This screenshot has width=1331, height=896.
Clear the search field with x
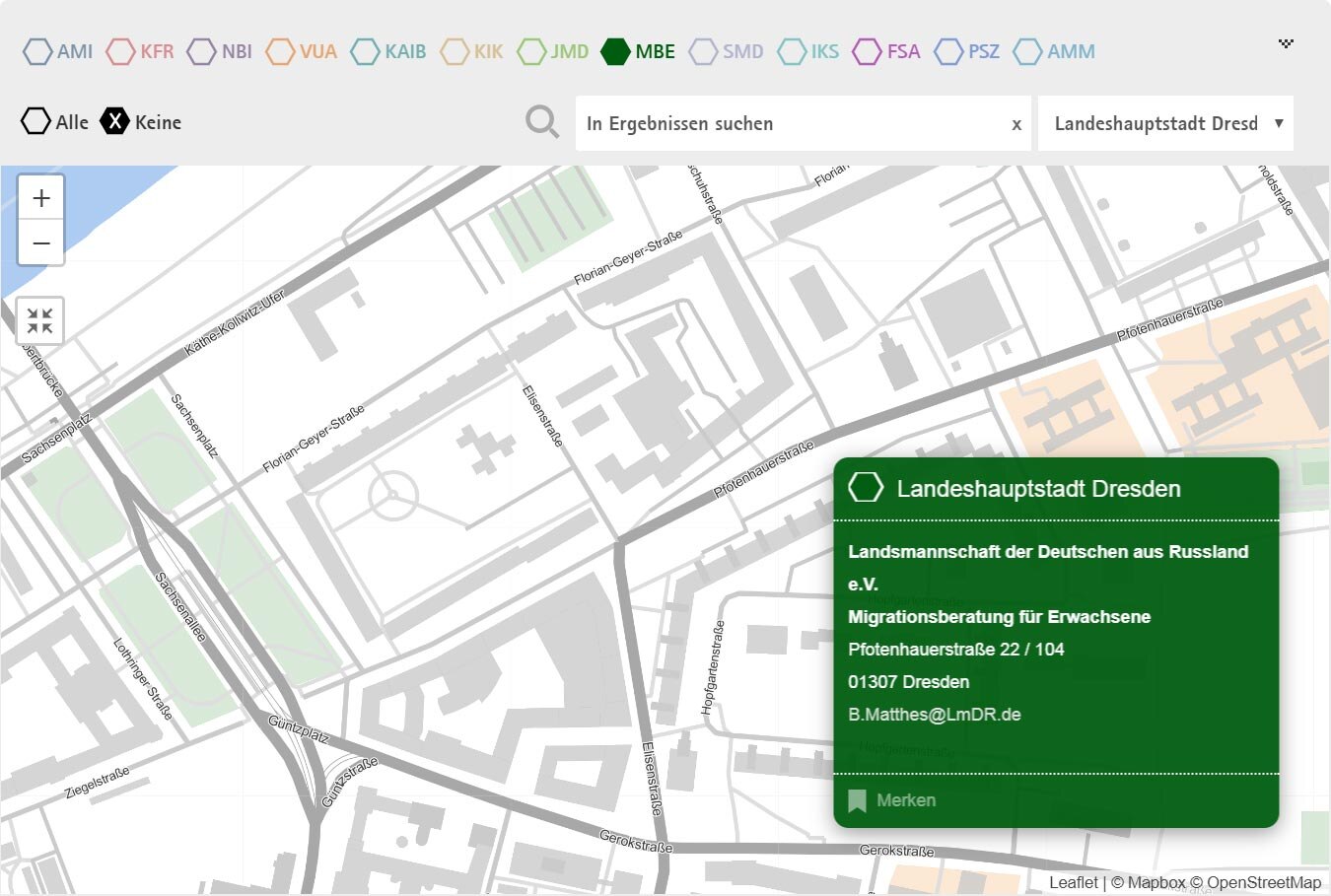click(x=1016, y=124)
